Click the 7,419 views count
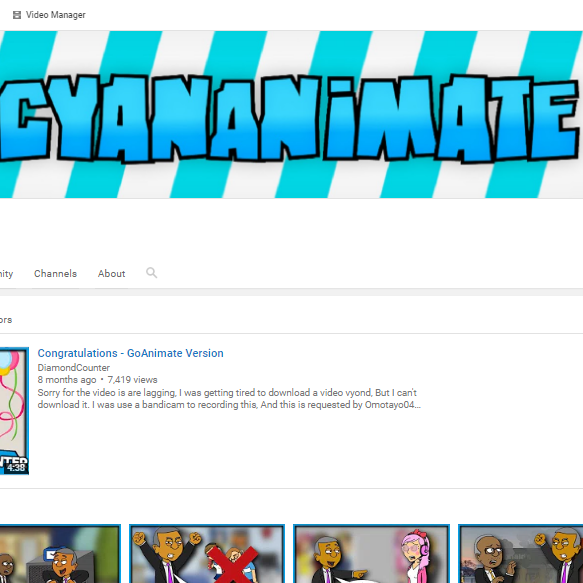Viewport: 583px width, 583px height. pyautogui.click(x=132, y=380)
